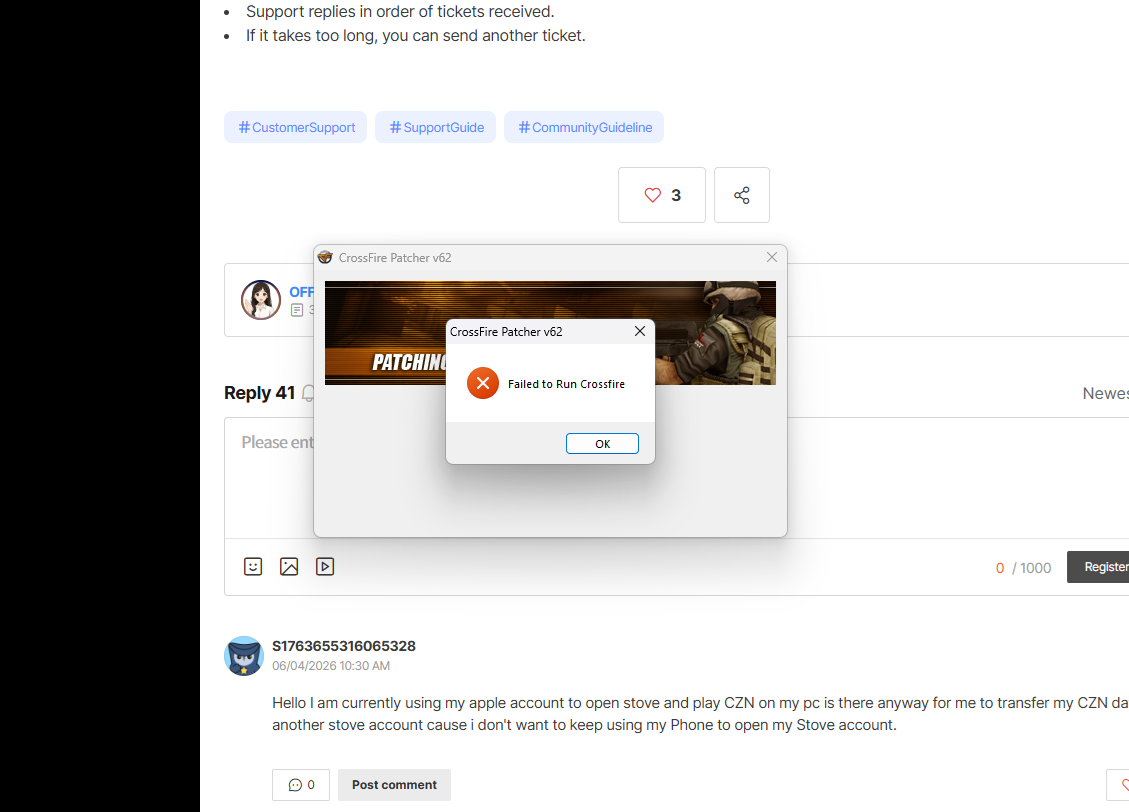Click the 0 / 1000 character counter
The image size is (1129, 812).
click(1023, 568)
